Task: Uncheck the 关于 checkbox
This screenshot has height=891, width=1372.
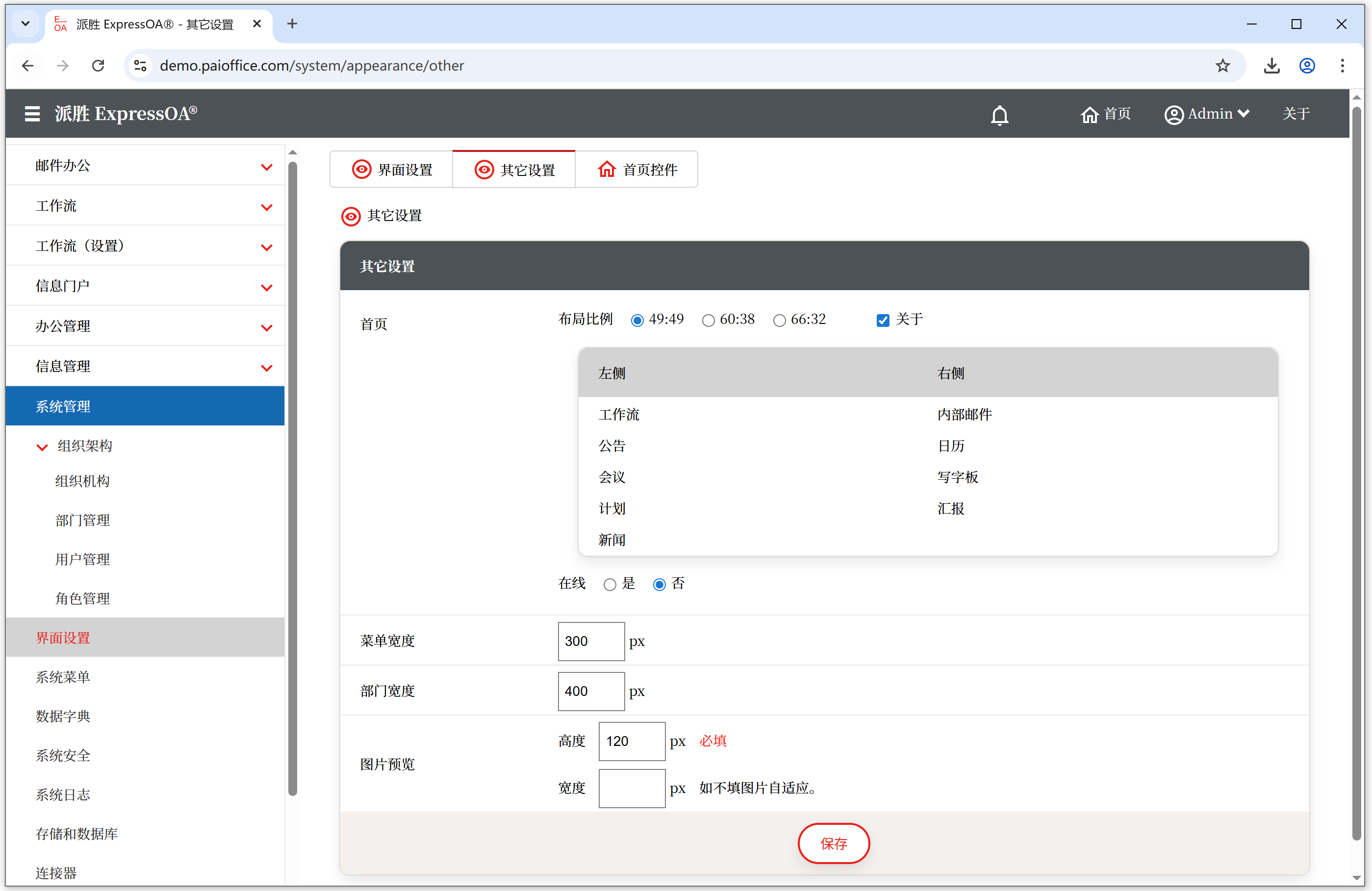Action: pyautogui.click(x=883, y=320)
